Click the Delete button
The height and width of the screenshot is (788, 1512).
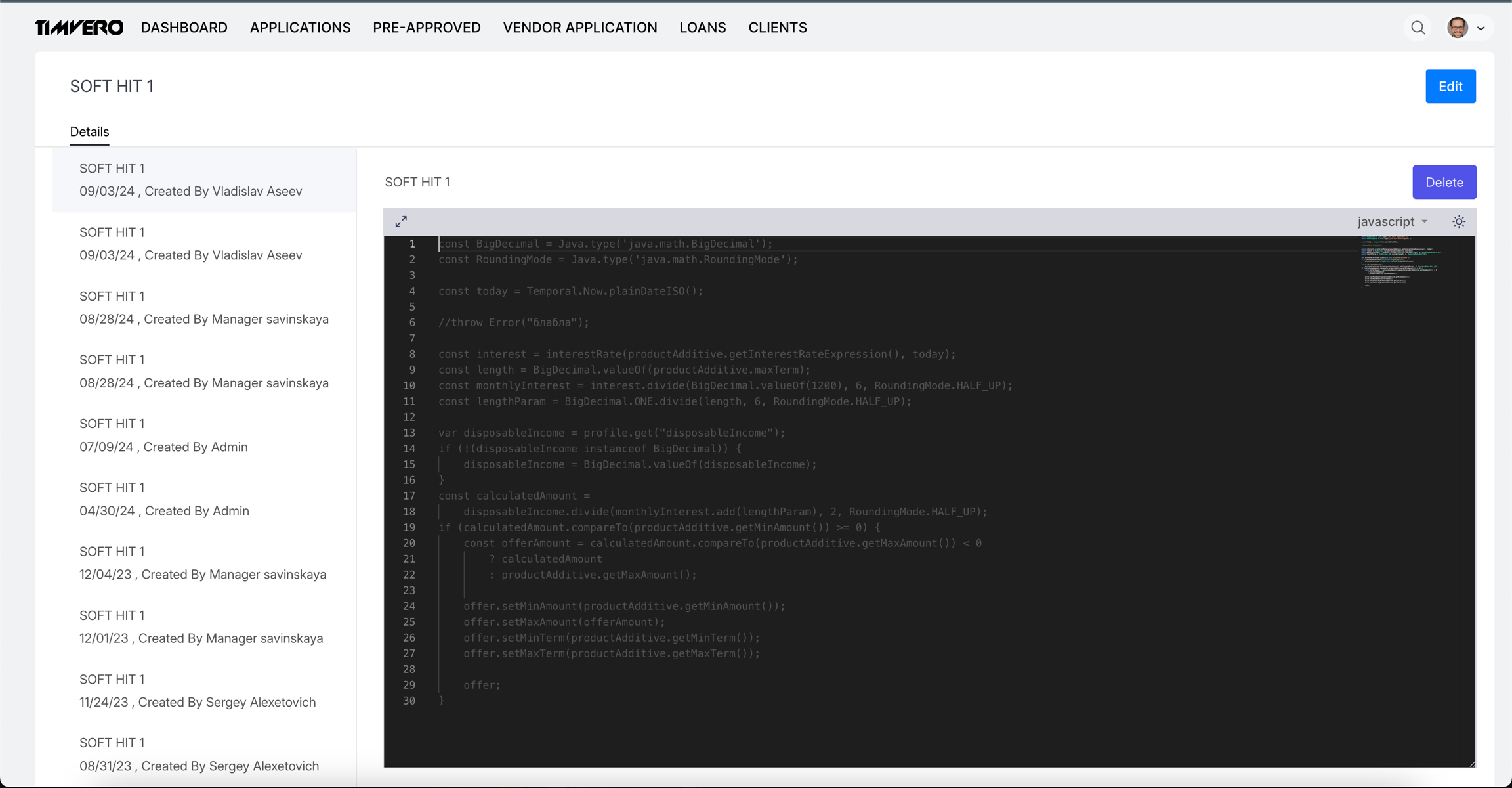click(1444, 183)
